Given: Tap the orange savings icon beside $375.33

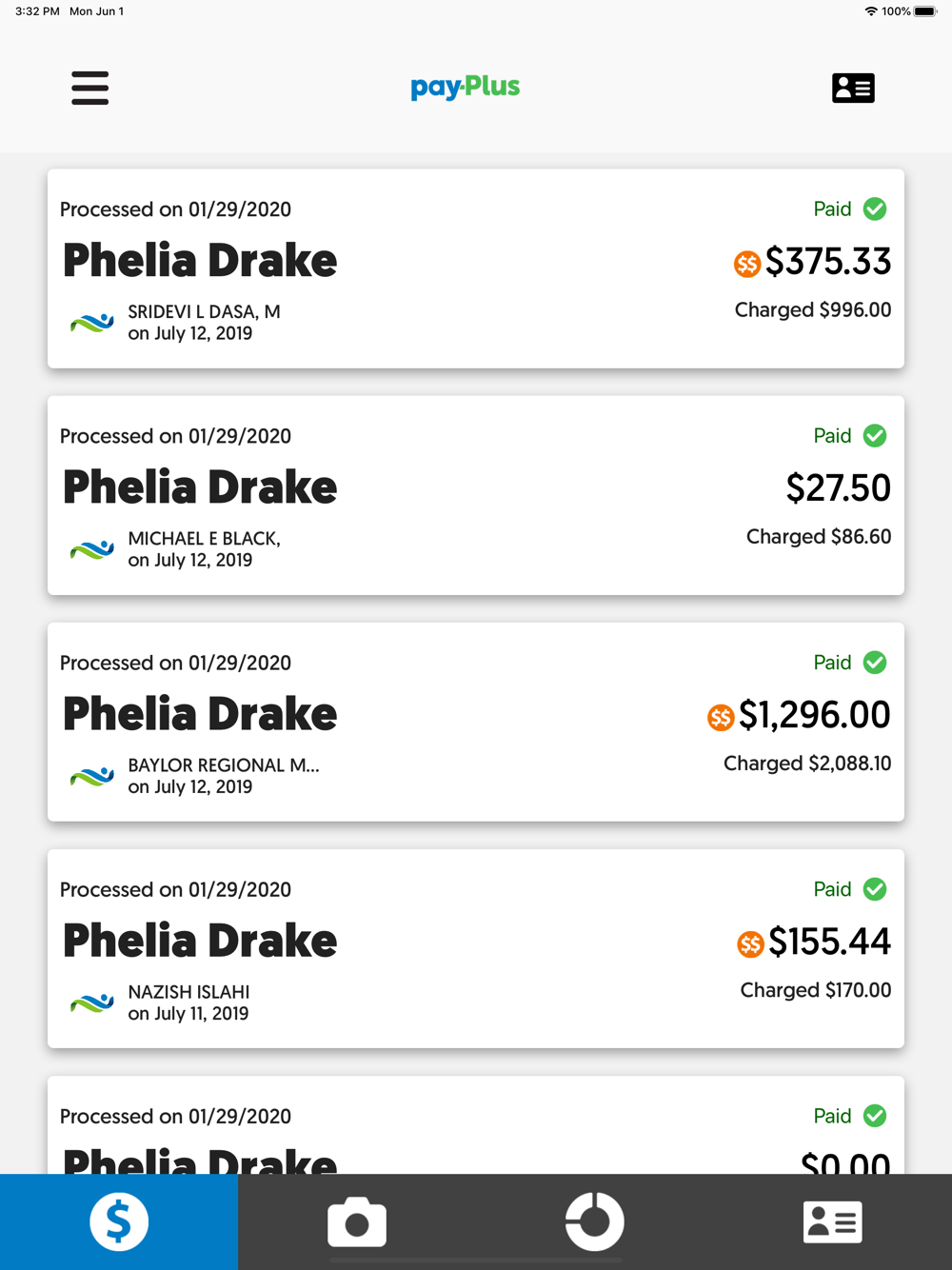Looking at the screenshot, I should point(747,264).
